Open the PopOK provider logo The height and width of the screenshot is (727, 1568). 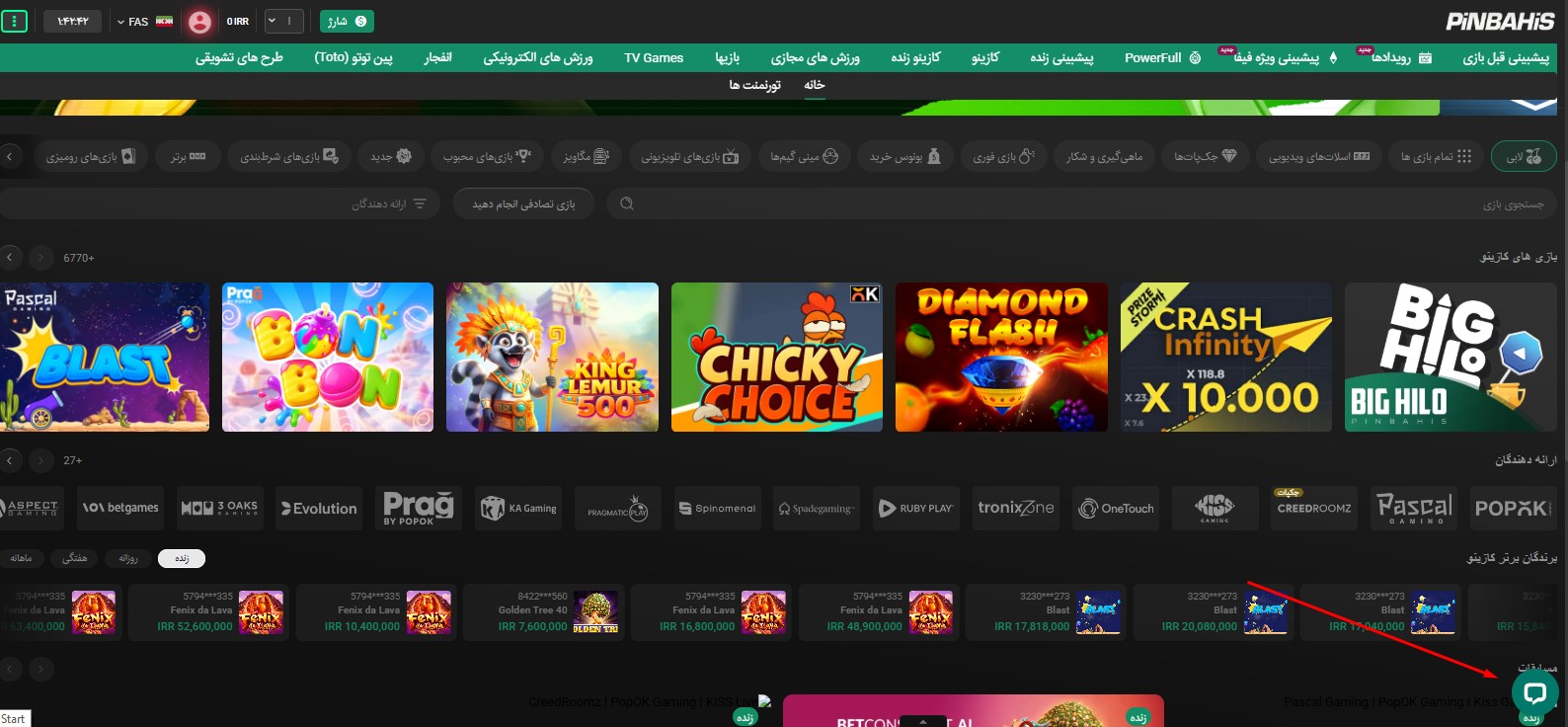(1514, 509)
